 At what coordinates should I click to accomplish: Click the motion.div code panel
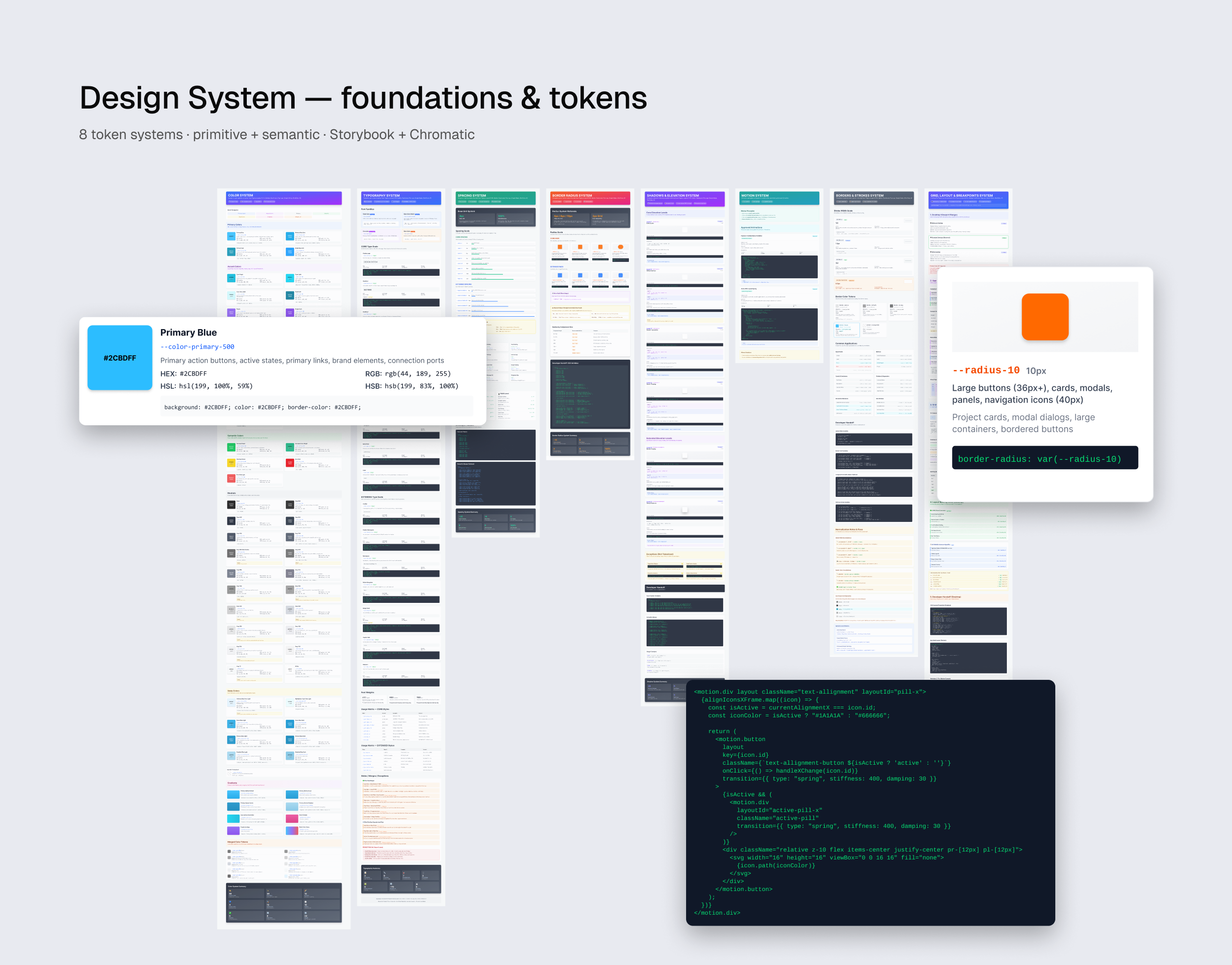click(x=870, y=802)
